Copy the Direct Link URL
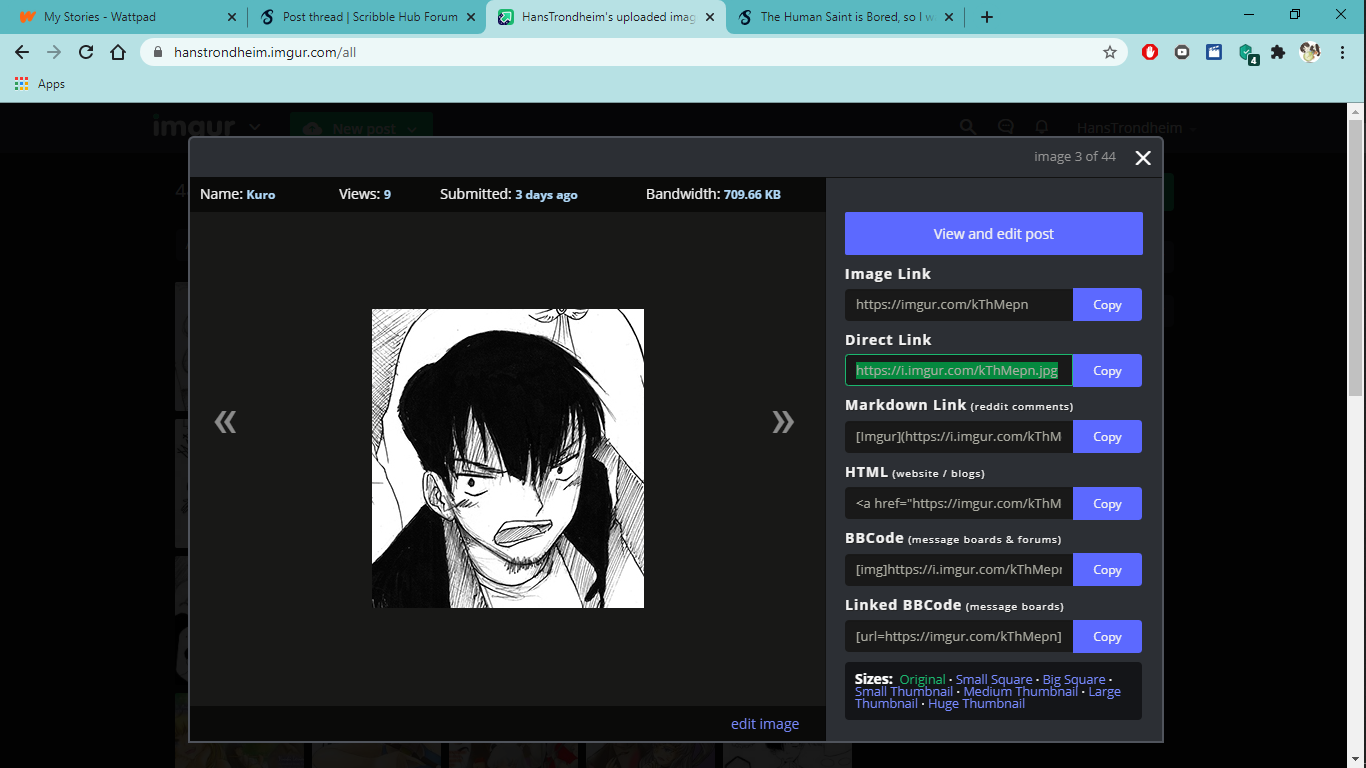1366x768 pixels. tap(1107, 371)
